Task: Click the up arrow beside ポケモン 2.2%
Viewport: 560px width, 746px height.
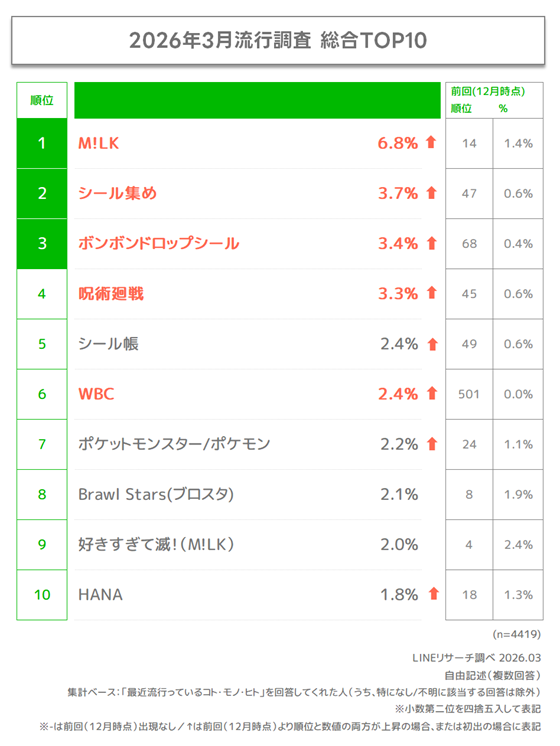Action: [432, 444]
